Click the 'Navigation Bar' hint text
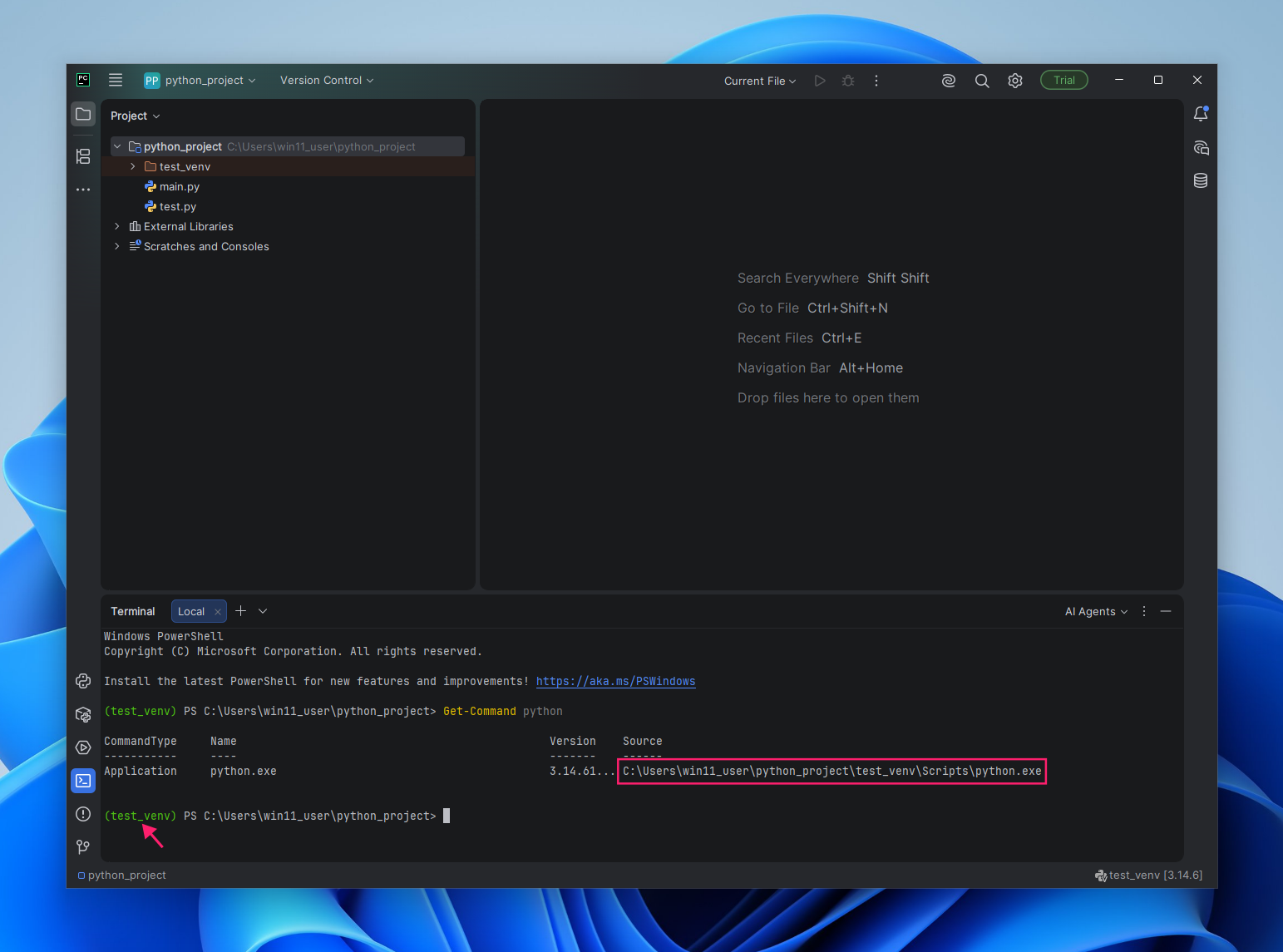Image resolution: width=1283 pixels, height=952 pixels. [x=784, y=367]
